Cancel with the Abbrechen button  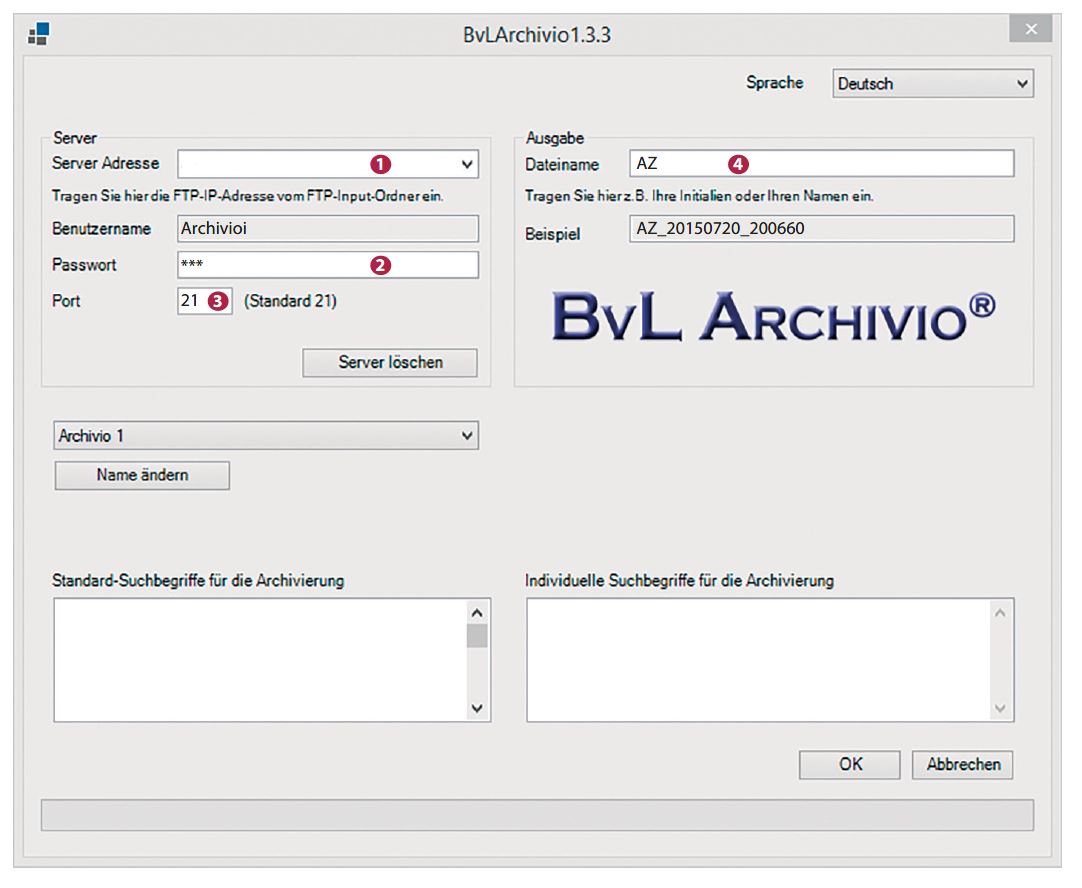[x=962, y=765]
